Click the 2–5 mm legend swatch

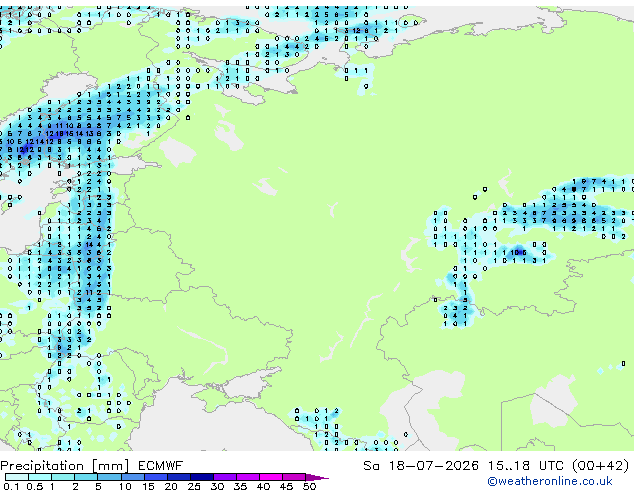pyautogui.click(x=86, y=477)
